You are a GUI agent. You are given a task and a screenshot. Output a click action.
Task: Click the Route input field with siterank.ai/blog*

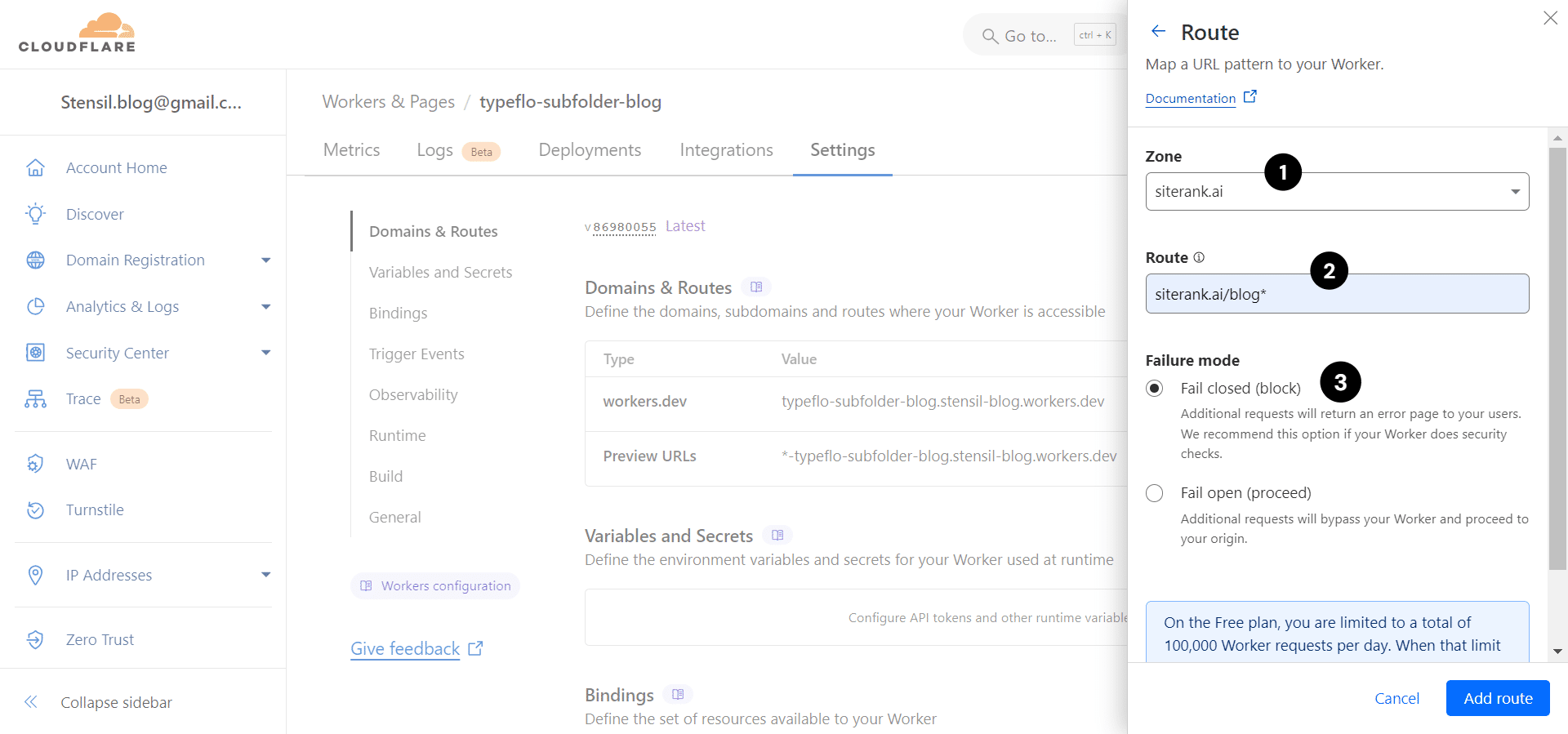tap(1337, 294)
